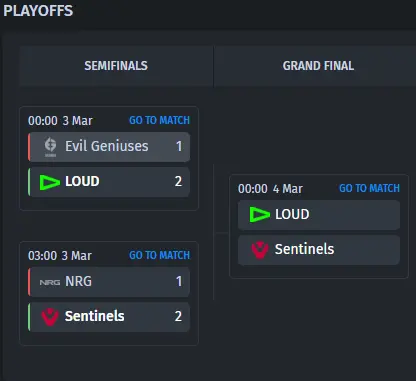416x381 pixels.
Task: Click the NRG team logo
Action: pos(50,282)
